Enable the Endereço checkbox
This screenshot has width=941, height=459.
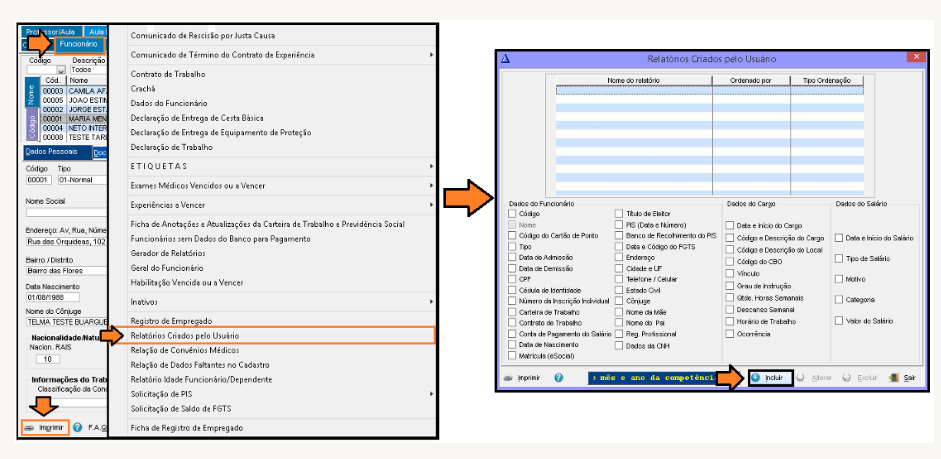coord(619,257)
